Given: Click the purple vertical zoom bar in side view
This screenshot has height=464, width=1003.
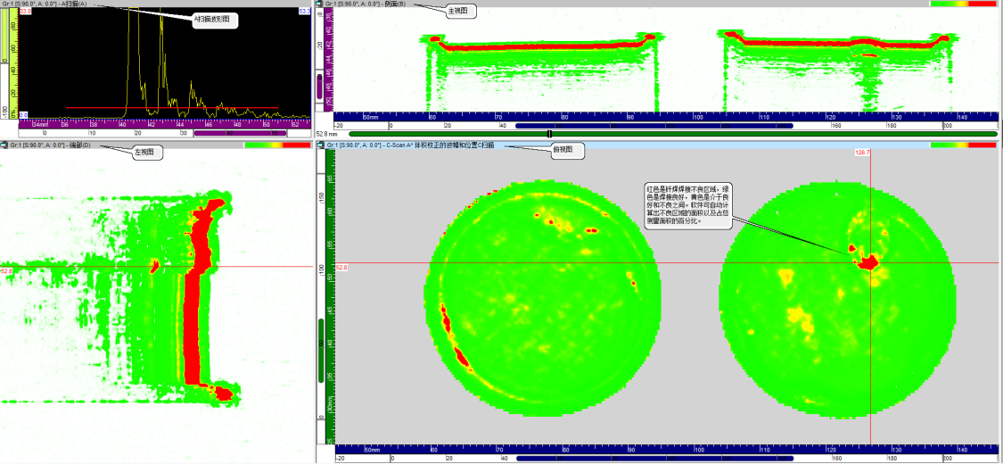Looking at the screenshot, I should pos(320,80).
